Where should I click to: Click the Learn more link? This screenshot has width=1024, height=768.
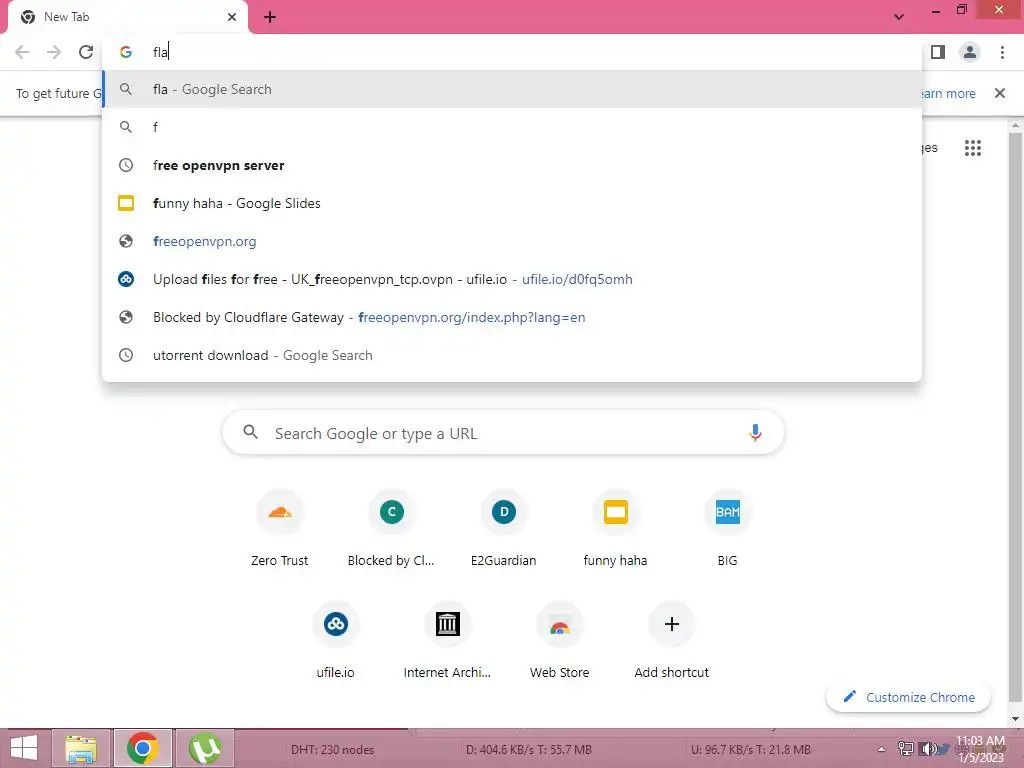pyautogui.click(x=949, y=93)
